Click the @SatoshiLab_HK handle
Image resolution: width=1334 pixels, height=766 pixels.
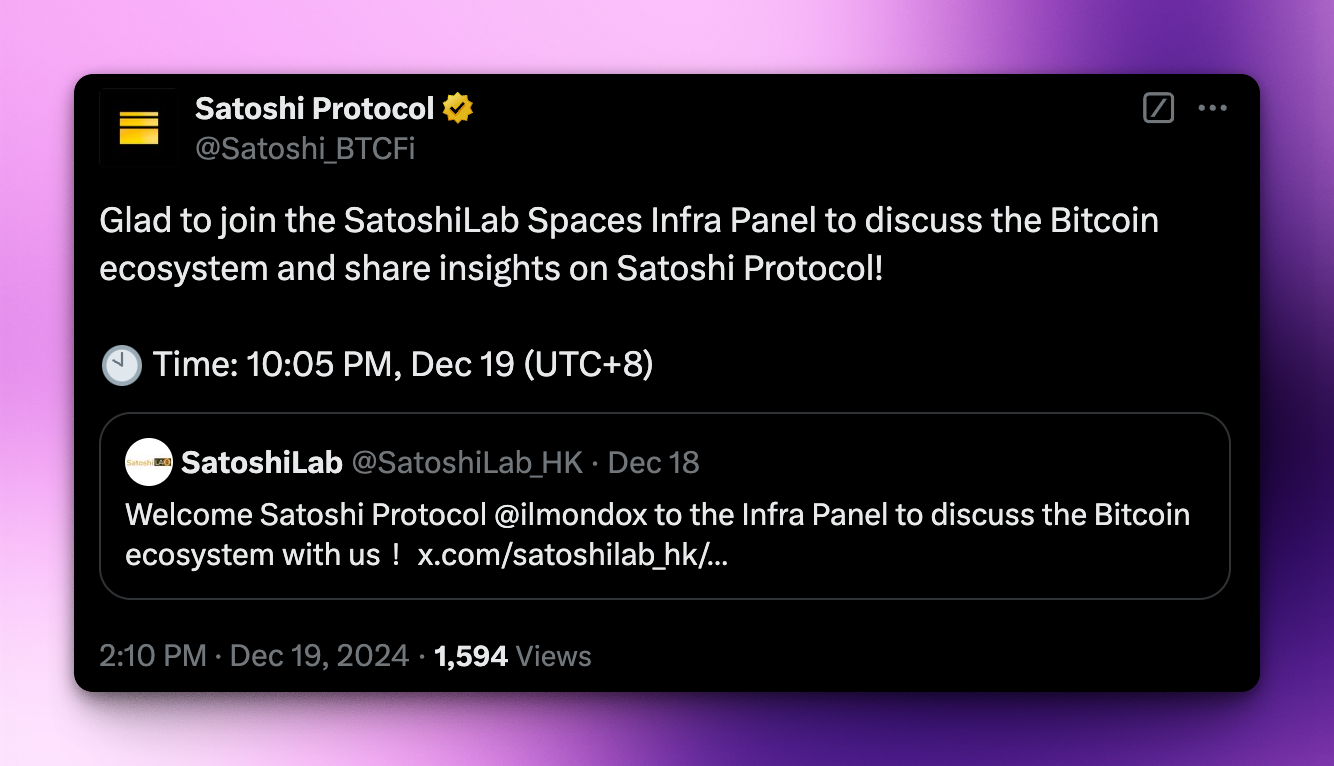coord(467,462)
